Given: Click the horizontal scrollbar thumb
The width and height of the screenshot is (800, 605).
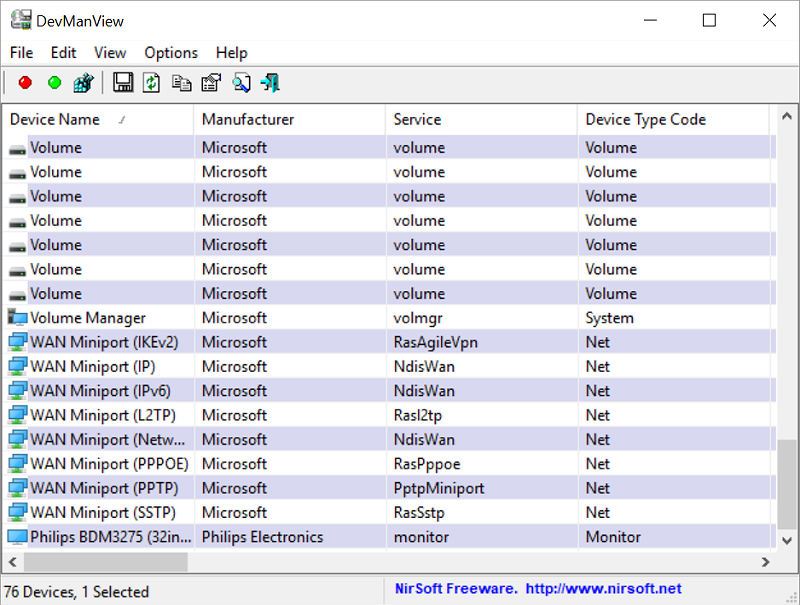Looking at the screenshot, I should [106, 562].
